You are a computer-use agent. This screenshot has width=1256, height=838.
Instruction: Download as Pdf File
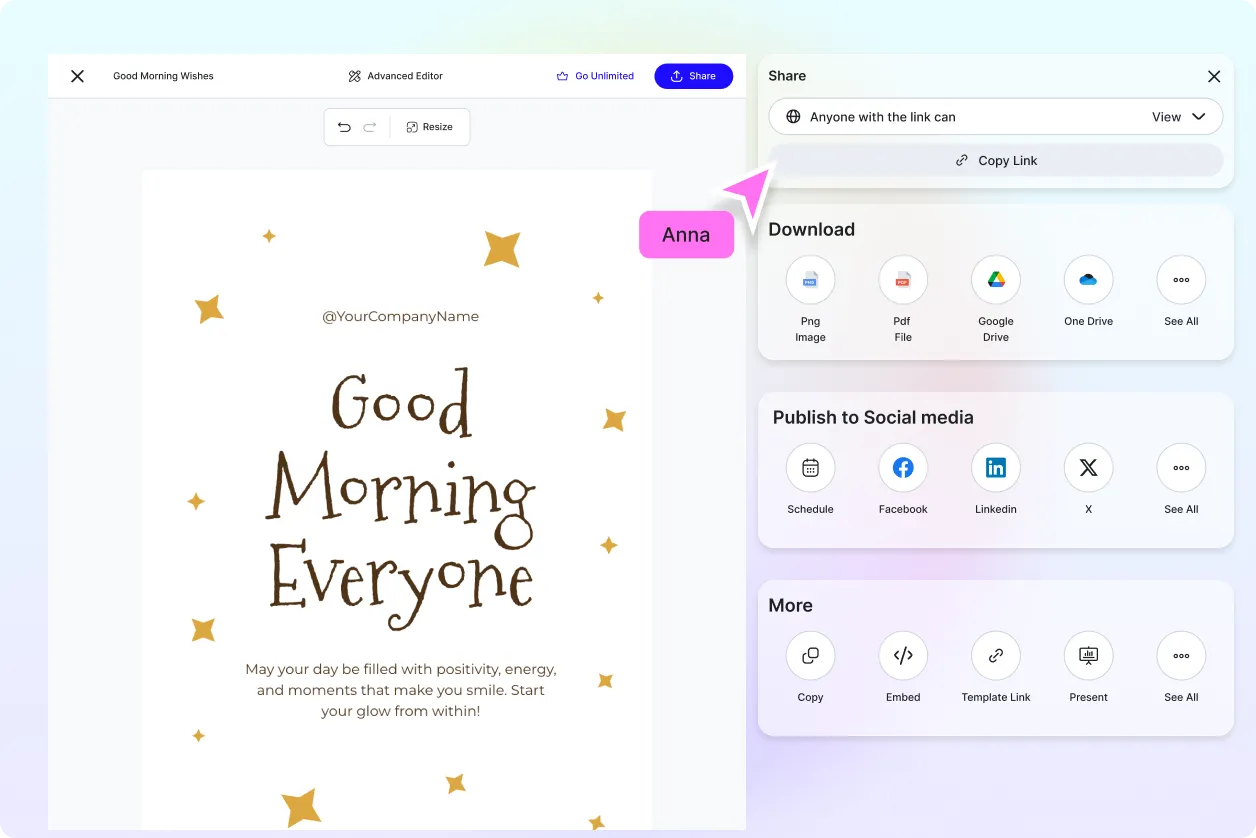point(902,279)
